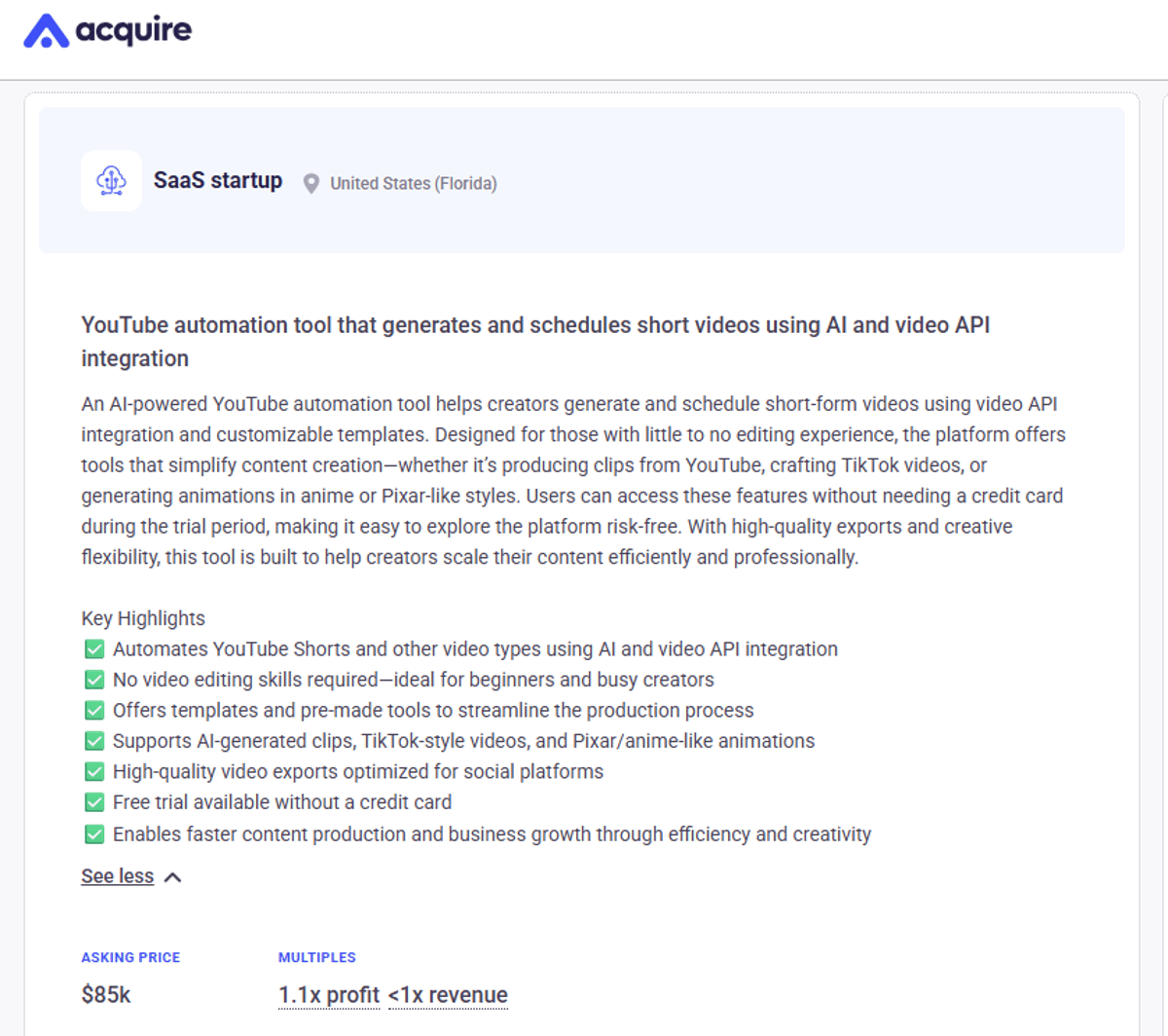The image size is (1168, 1036).
Task: Collapse the description with the See less chevron
Action: coord(172,875)
